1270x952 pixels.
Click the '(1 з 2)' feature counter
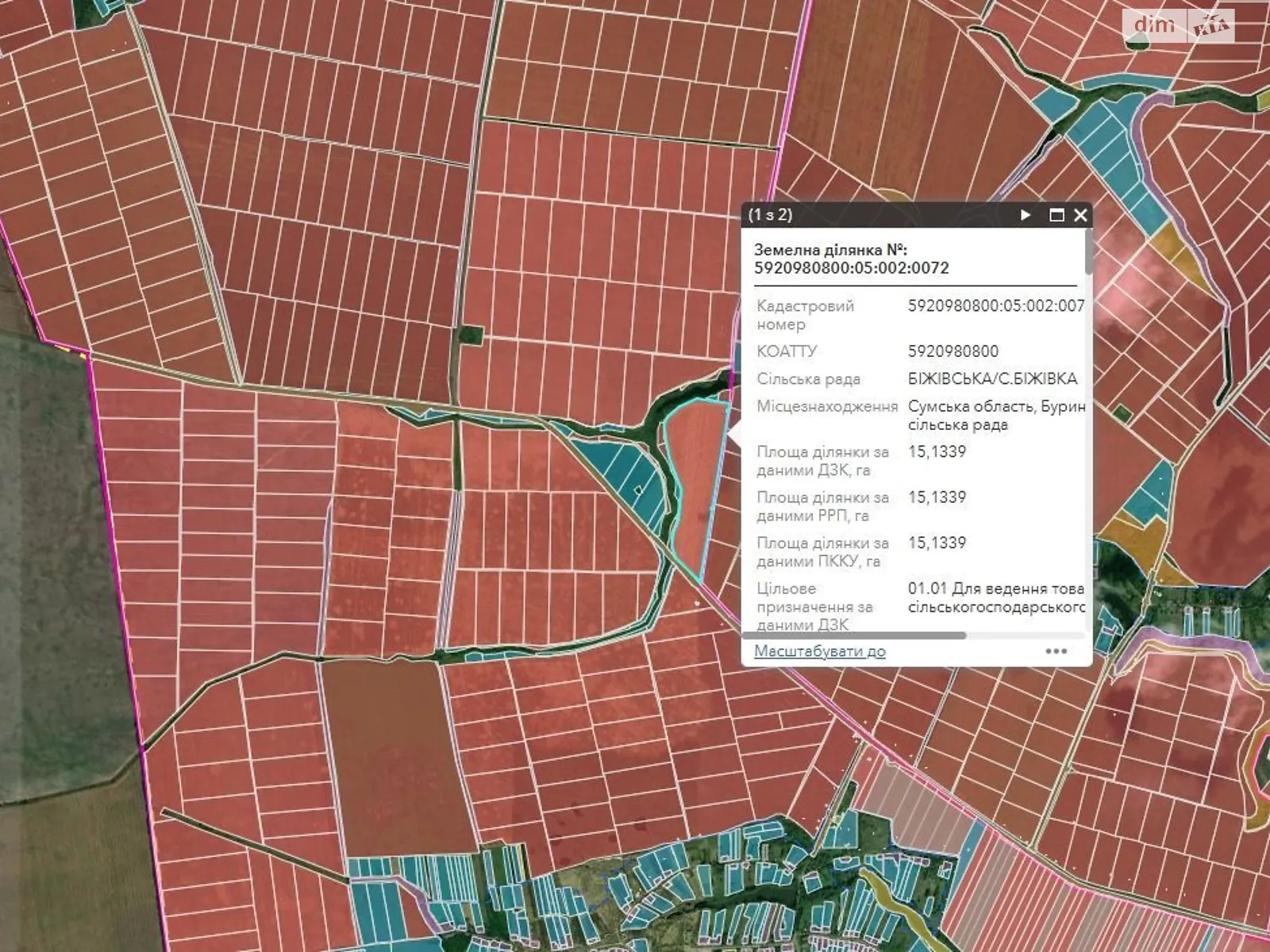coord(770,215)
